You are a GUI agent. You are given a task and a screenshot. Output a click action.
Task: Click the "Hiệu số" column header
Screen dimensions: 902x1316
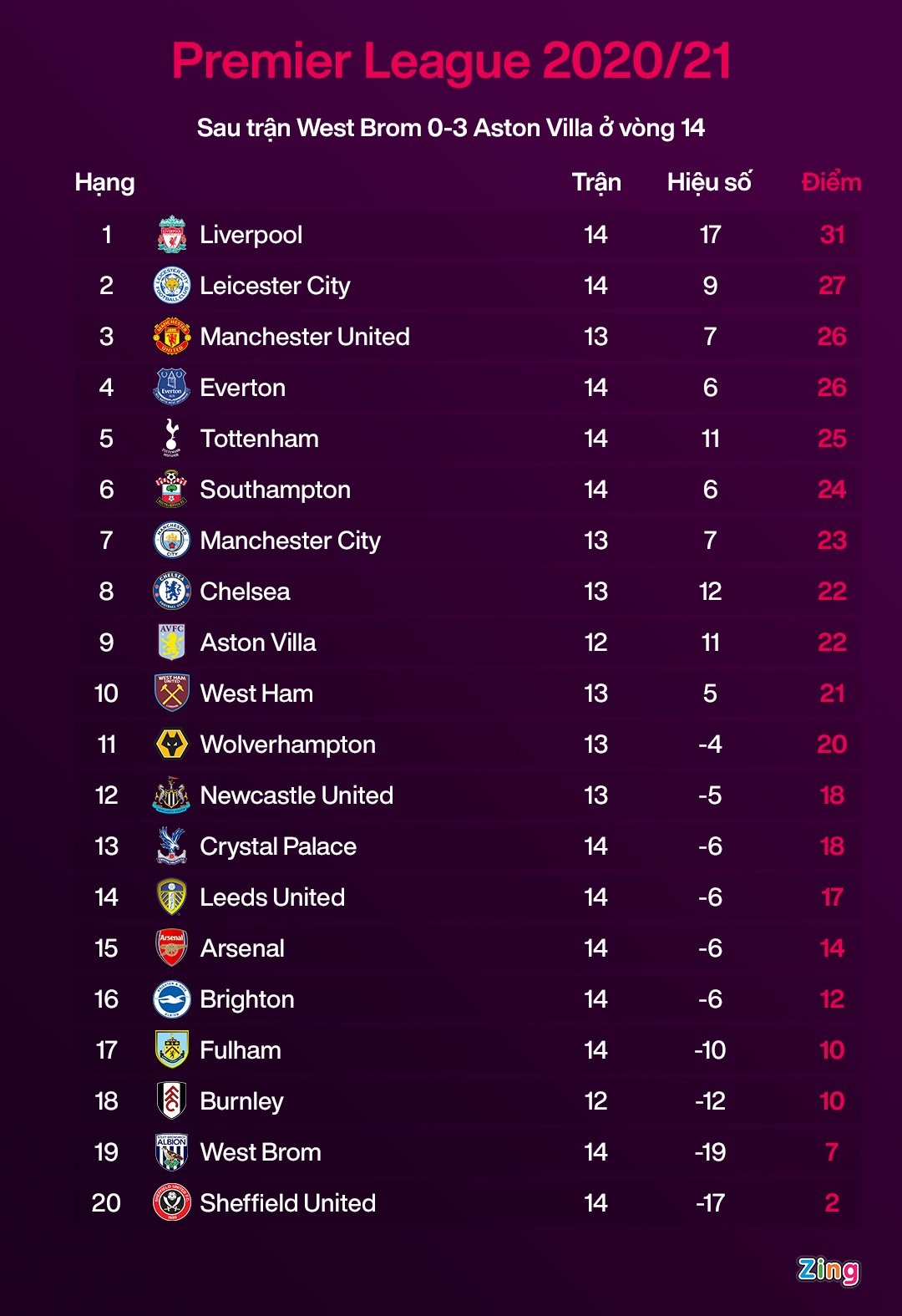[709, 182]
